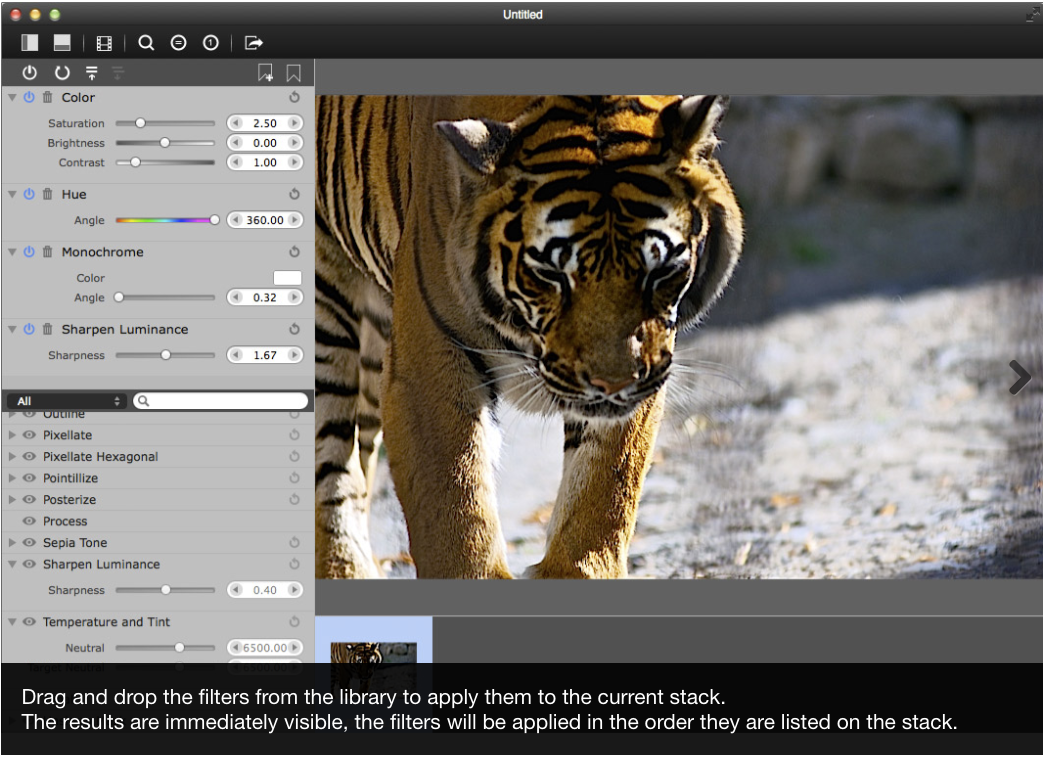1045x757 pixels.
Task: Remove the Monochrome filter via trash icon
Action: (47, 252)
